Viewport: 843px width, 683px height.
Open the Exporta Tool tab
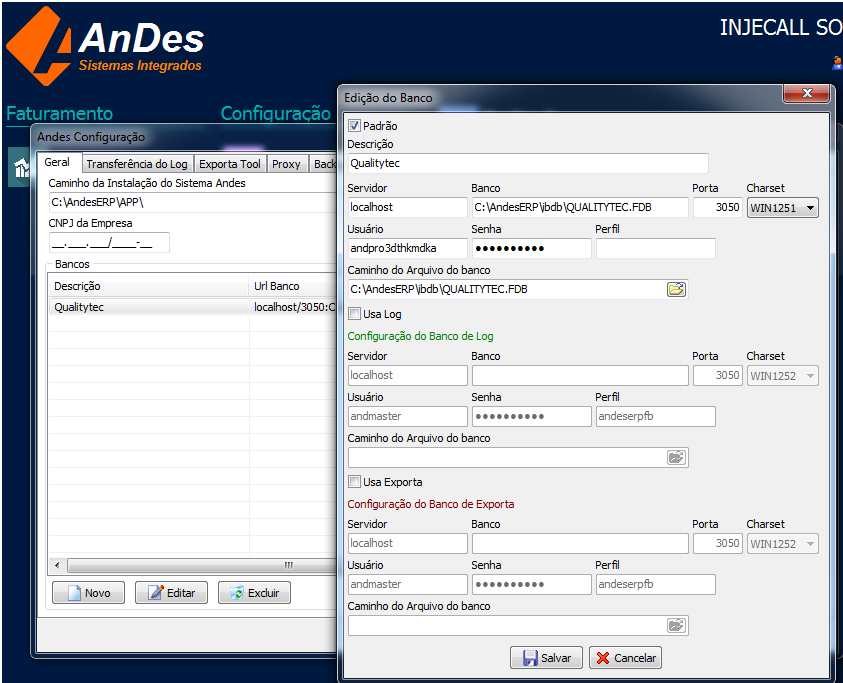point(230,164)
